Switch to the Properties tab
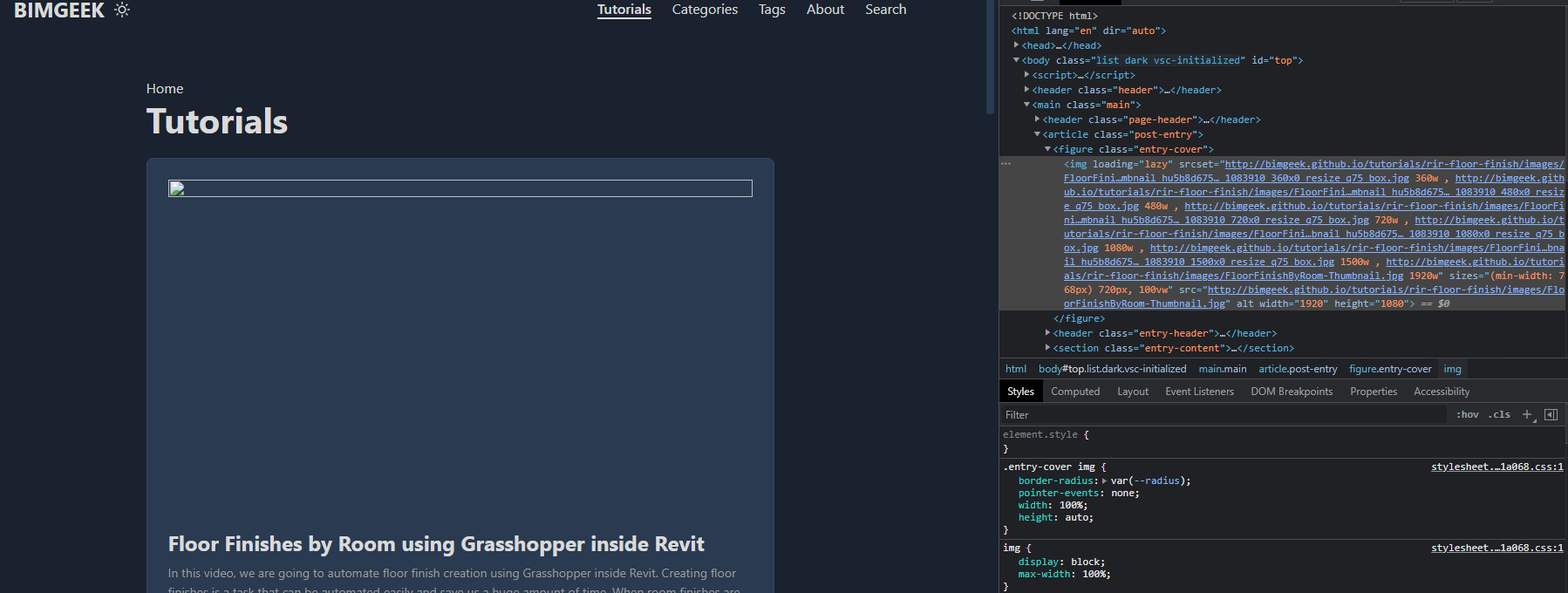This screenshot has height=593, width=1568. pyautogui.click(x=1374, y=392)
